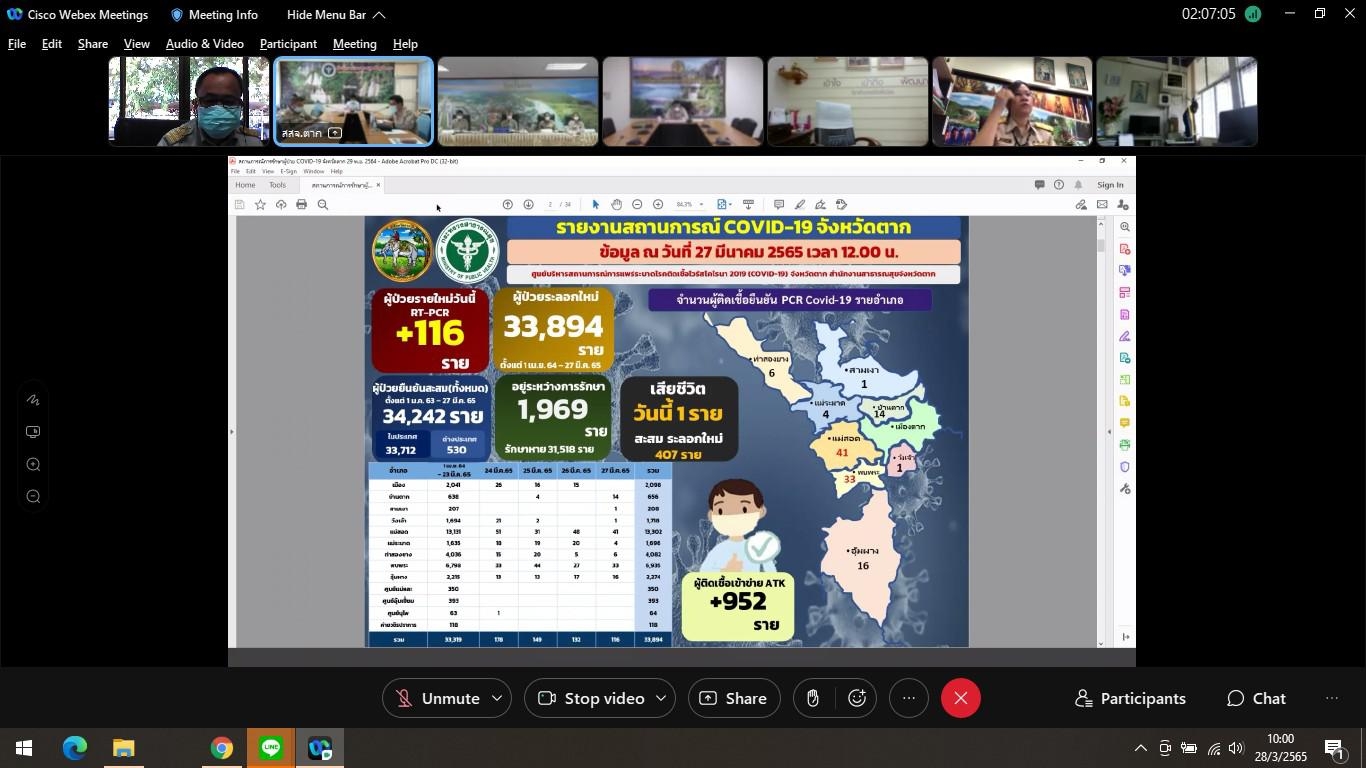Click Acrobat vertical scrollbar
Image resolution: width=1366 pixels, height=768 pixels.
1101,432
